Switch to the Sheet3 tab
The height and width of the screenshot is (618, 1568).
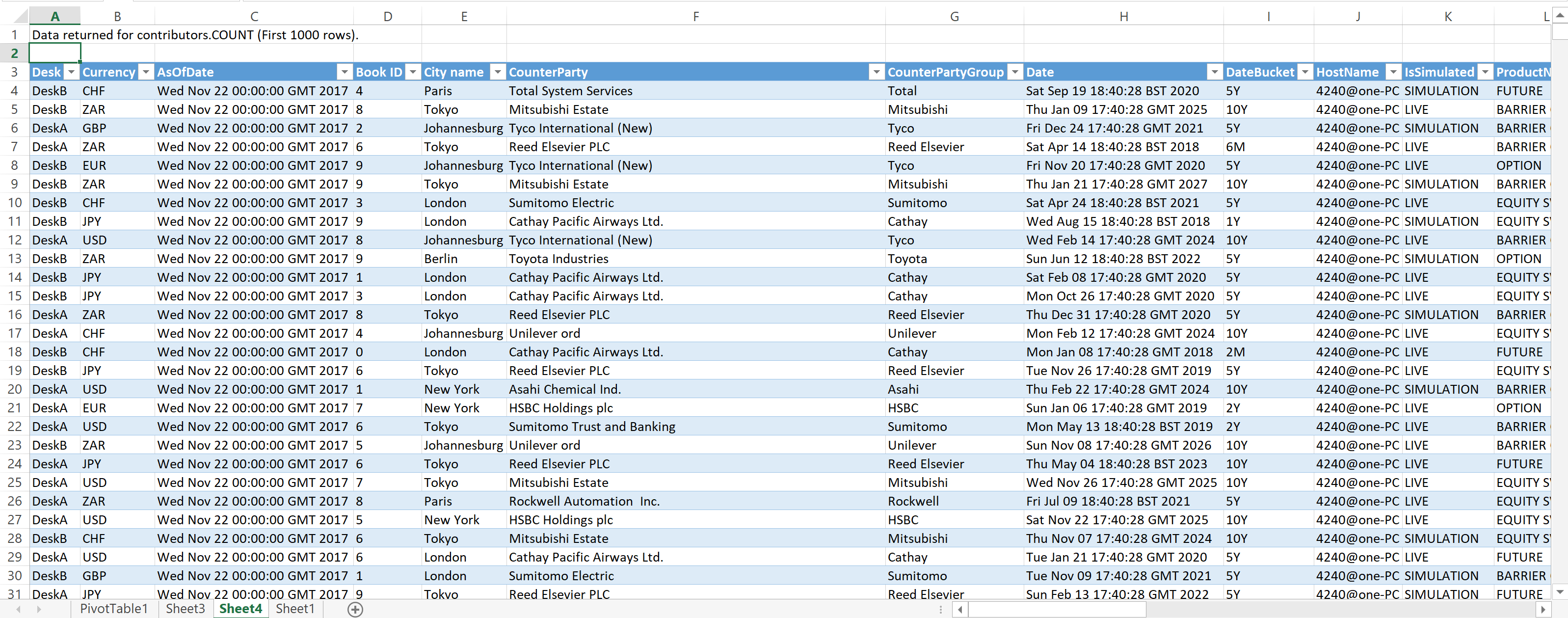click(185, 609)
